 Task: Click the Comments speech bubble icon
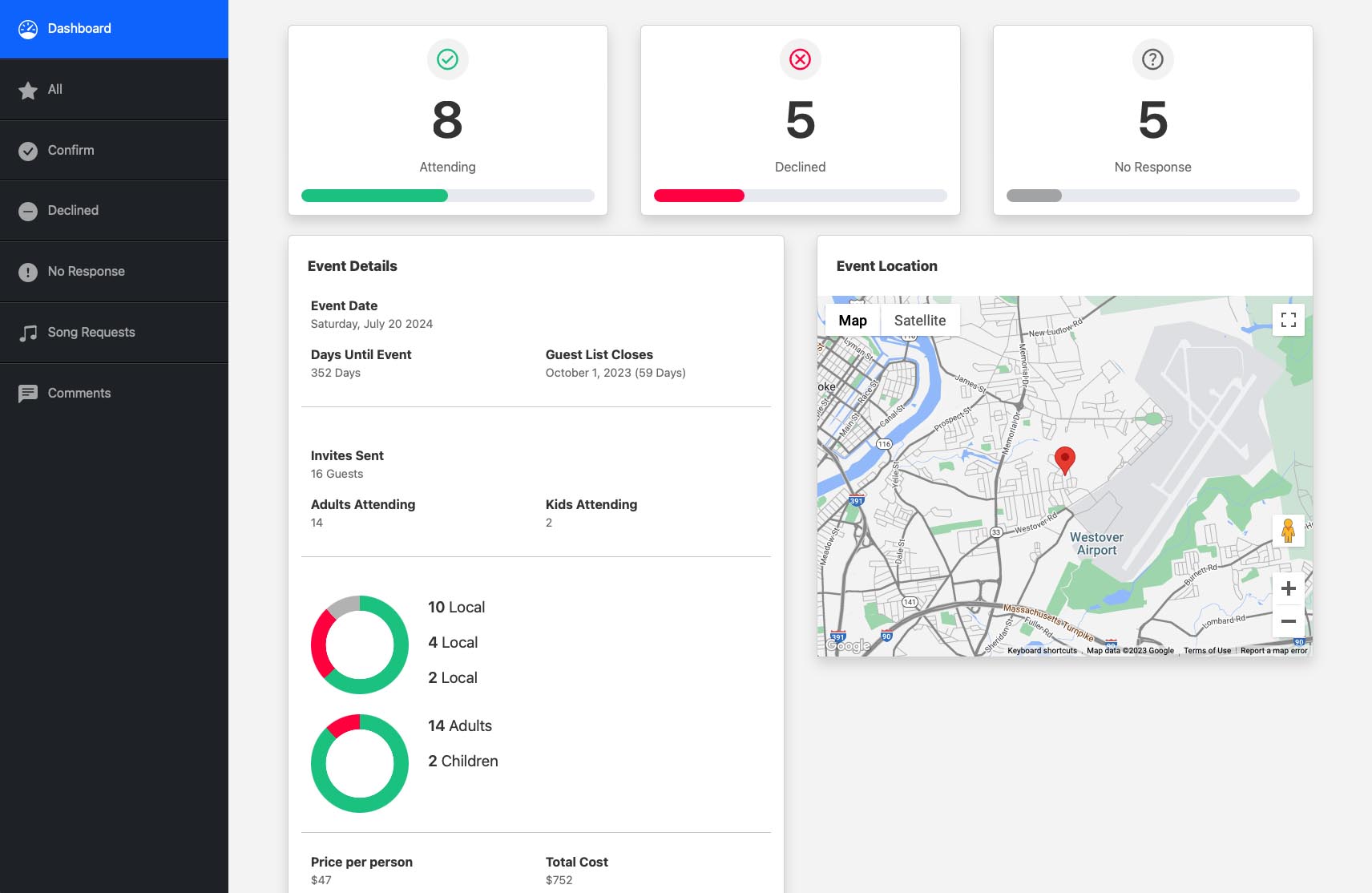coord(28,394)
